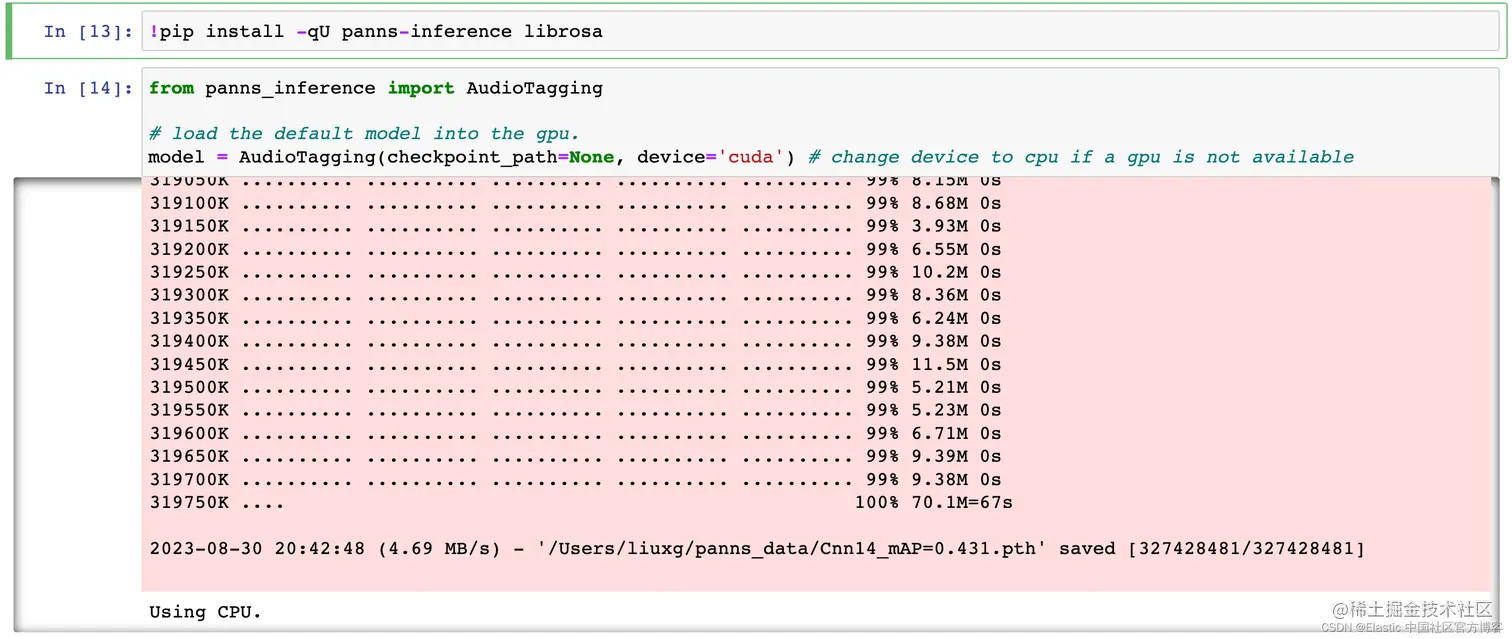Click the 319250K download progress line
This screenshot has height=639, width=1512.
575,272
